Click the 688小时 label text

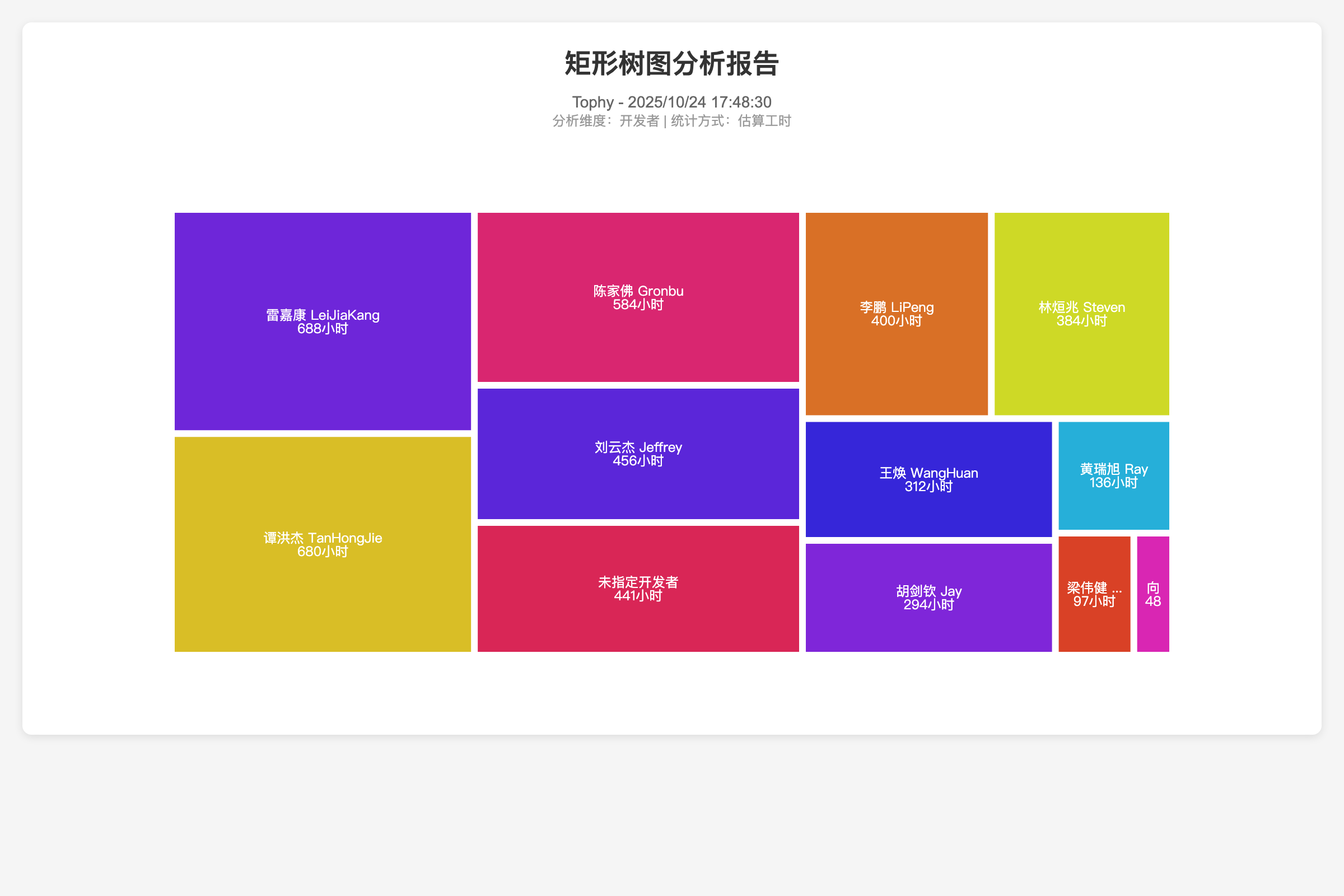pyautogui.click(x=323, y=329)
